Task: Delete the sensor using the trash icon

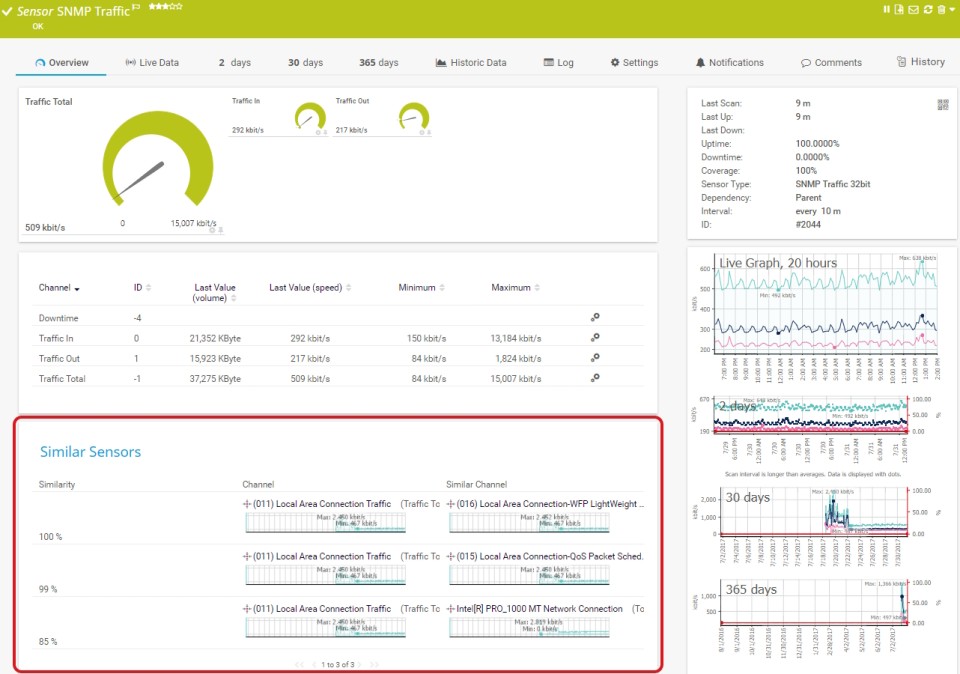Action: pos(941,9)
